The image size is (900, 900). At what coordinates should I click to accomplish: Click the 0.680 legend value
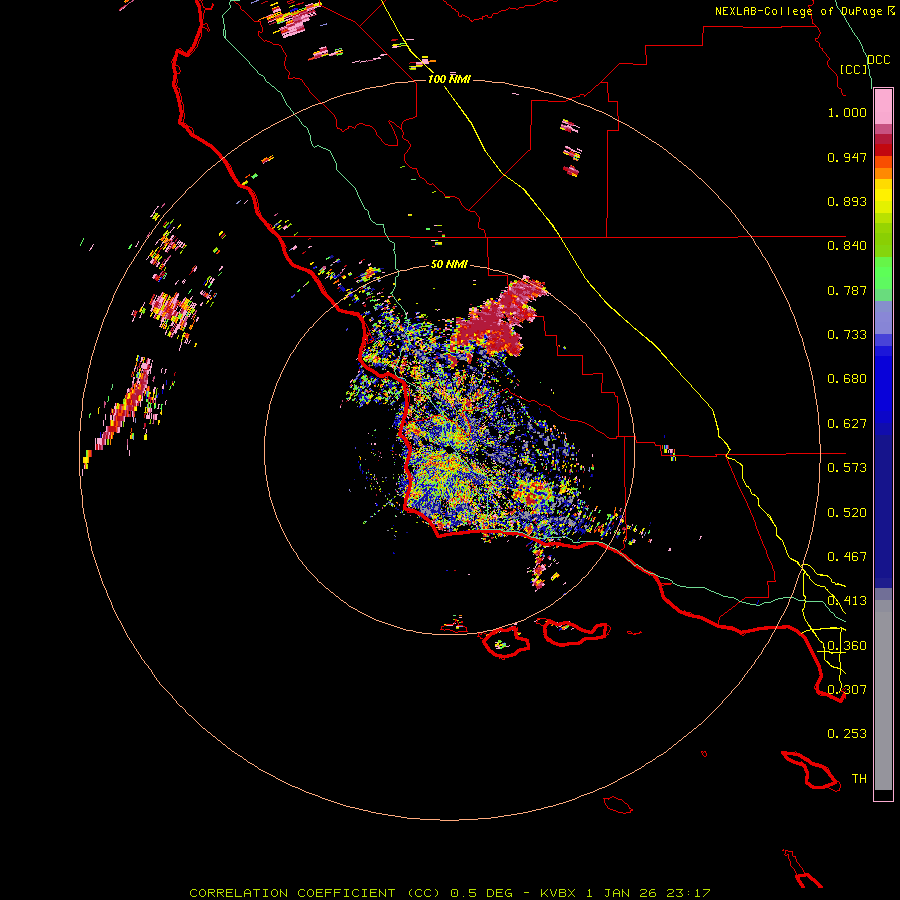click(x=847, y=379)
